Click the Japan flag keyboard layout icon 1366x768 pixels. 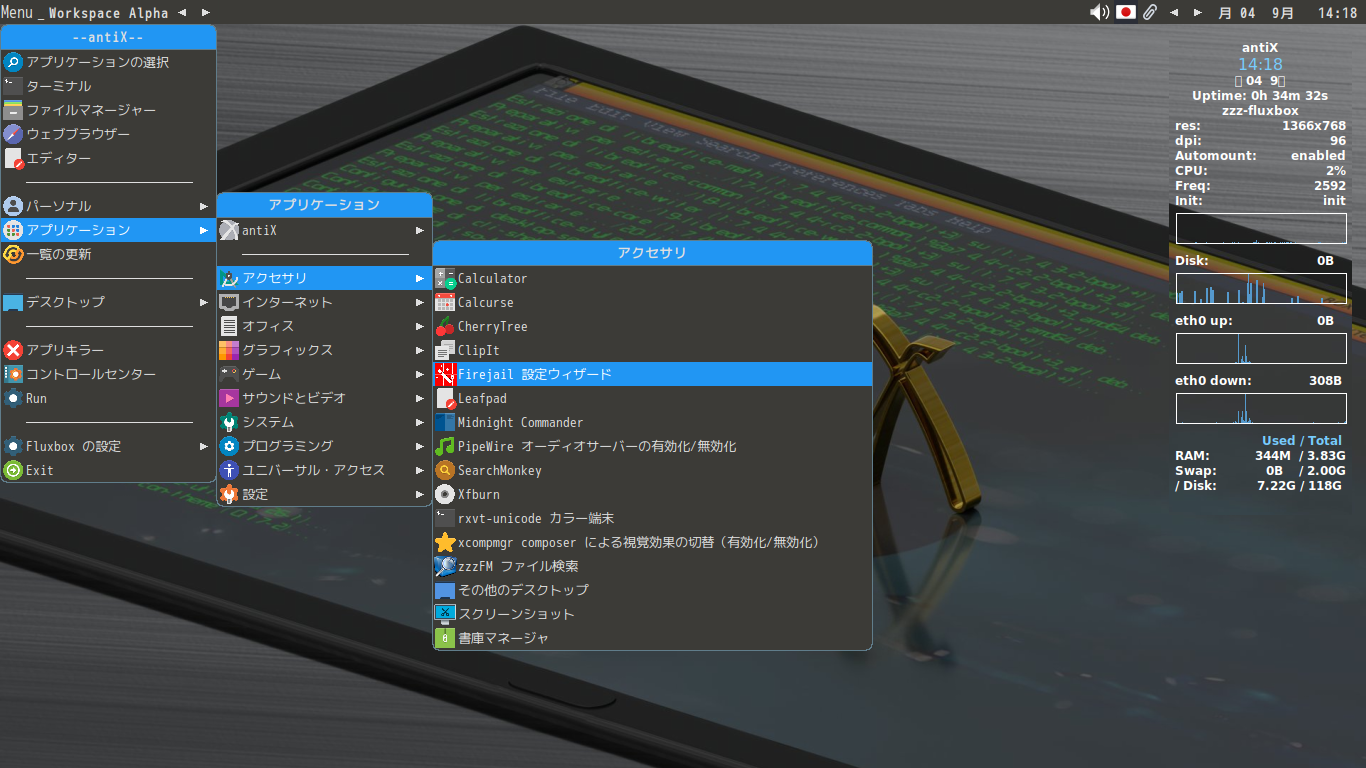pos(1126,12)
